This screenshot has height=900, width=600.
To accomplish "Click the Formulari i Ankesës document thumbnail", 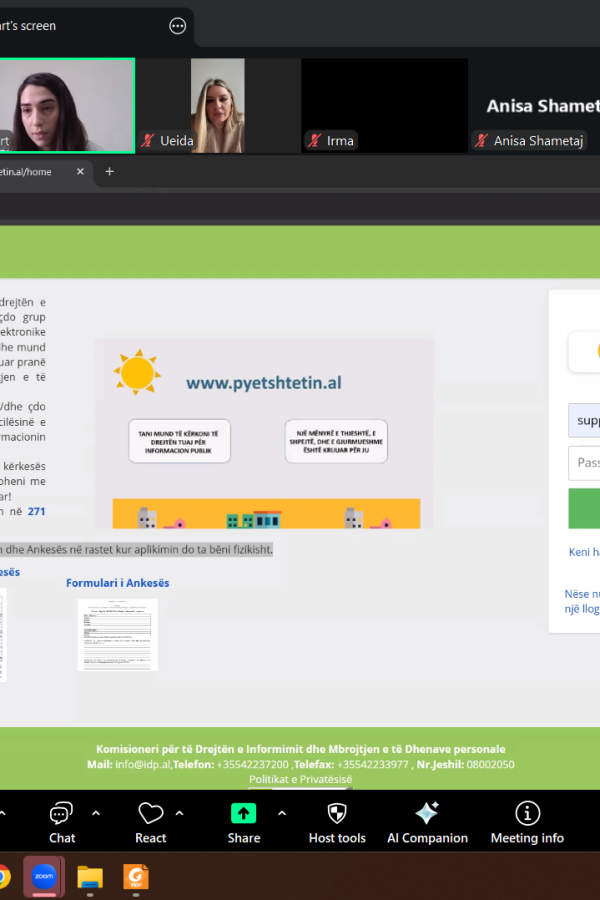I will click(x=118, y=634).
